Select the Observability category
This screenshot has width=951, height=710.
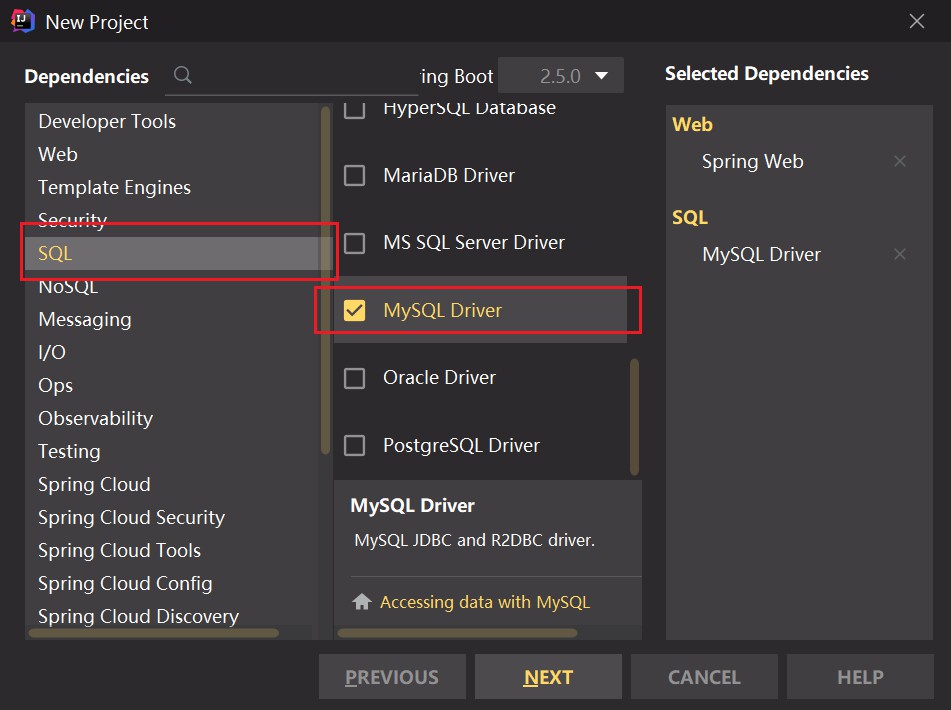pyautogui.click(x=172, y=418)
